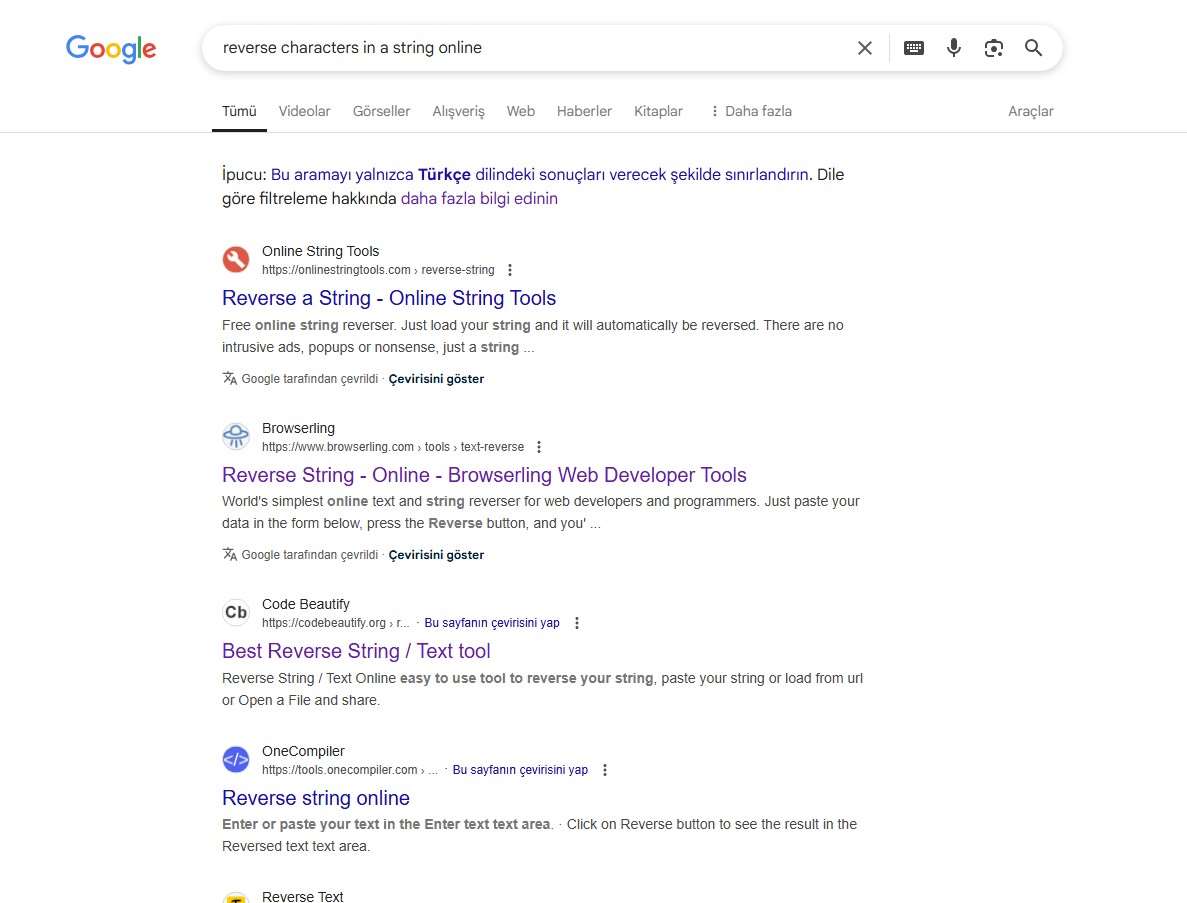Click the Browserling UFO favicon

tap(235, 437)
